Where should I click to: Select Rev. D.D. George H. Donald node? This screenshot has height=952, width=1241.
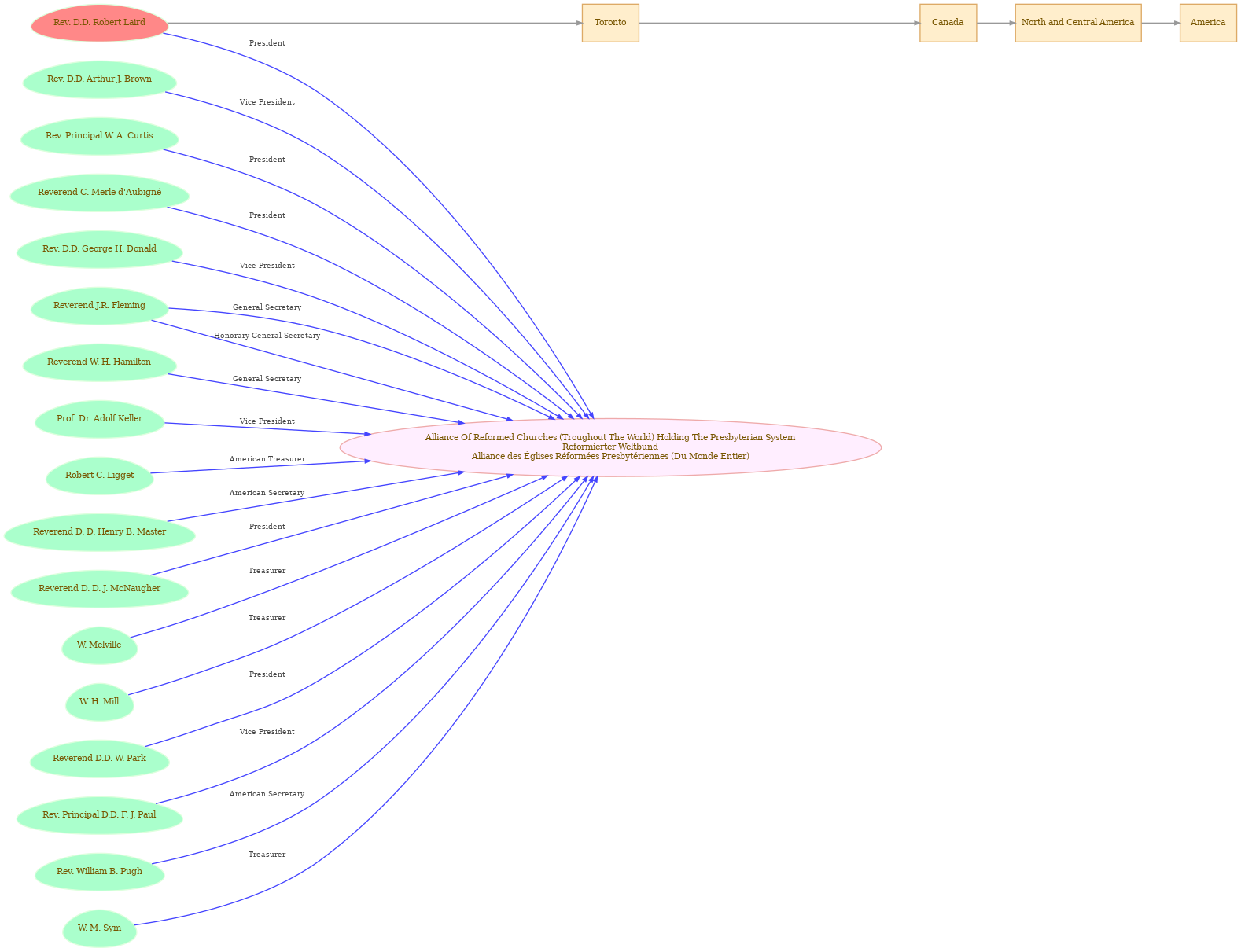pos(100,249)
